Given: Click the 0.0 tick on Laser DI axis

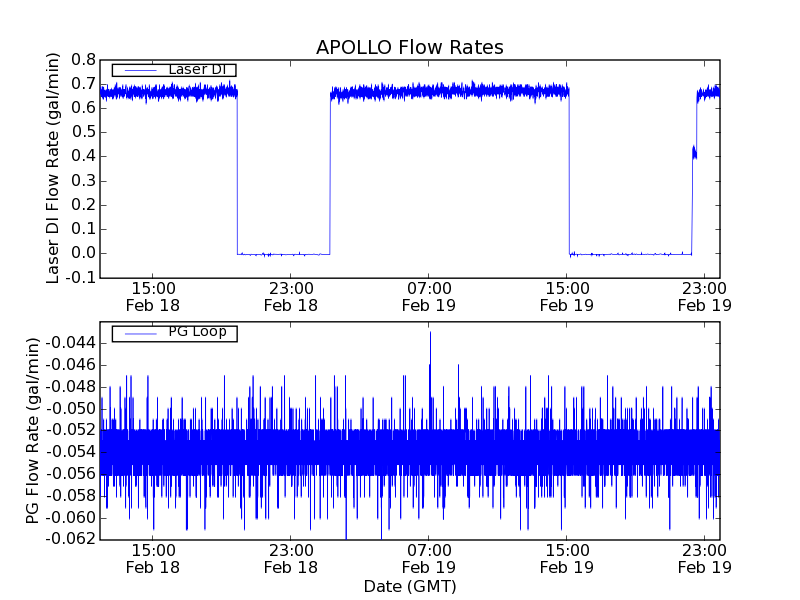Looking at the screenshot, I should [84, 253].
